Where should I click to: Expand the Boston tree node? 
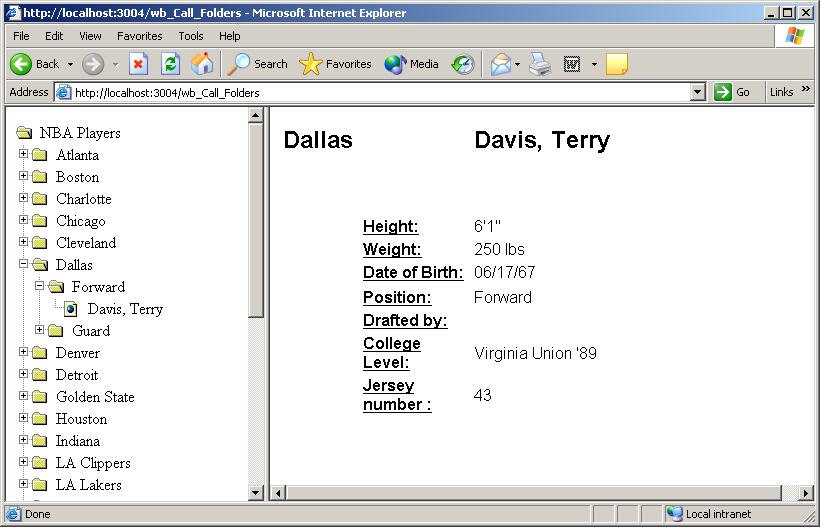pyautogui.click(x=23, y=176)
